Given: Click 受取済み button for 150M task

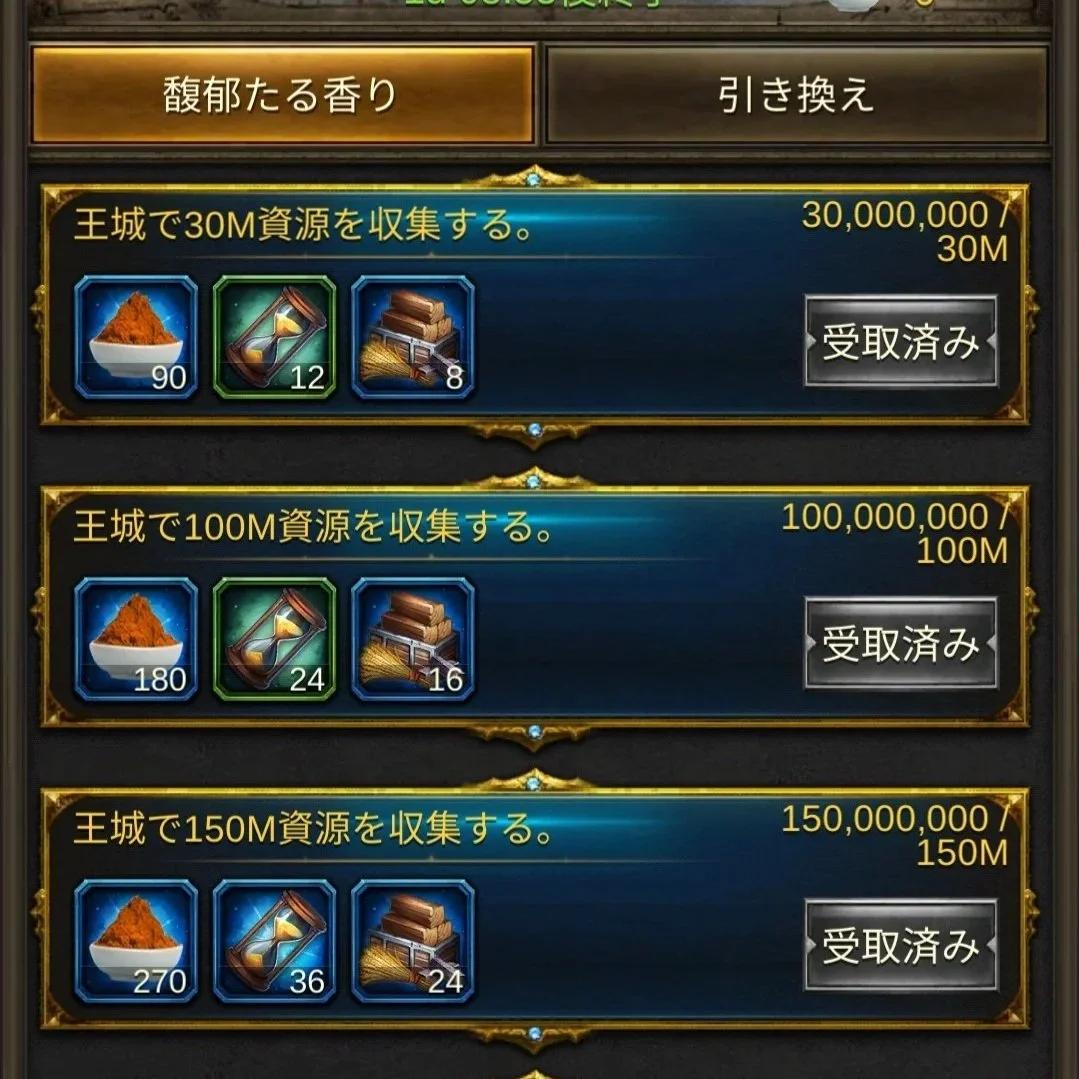Looking at the screenshot, I should tap(901, 945).
